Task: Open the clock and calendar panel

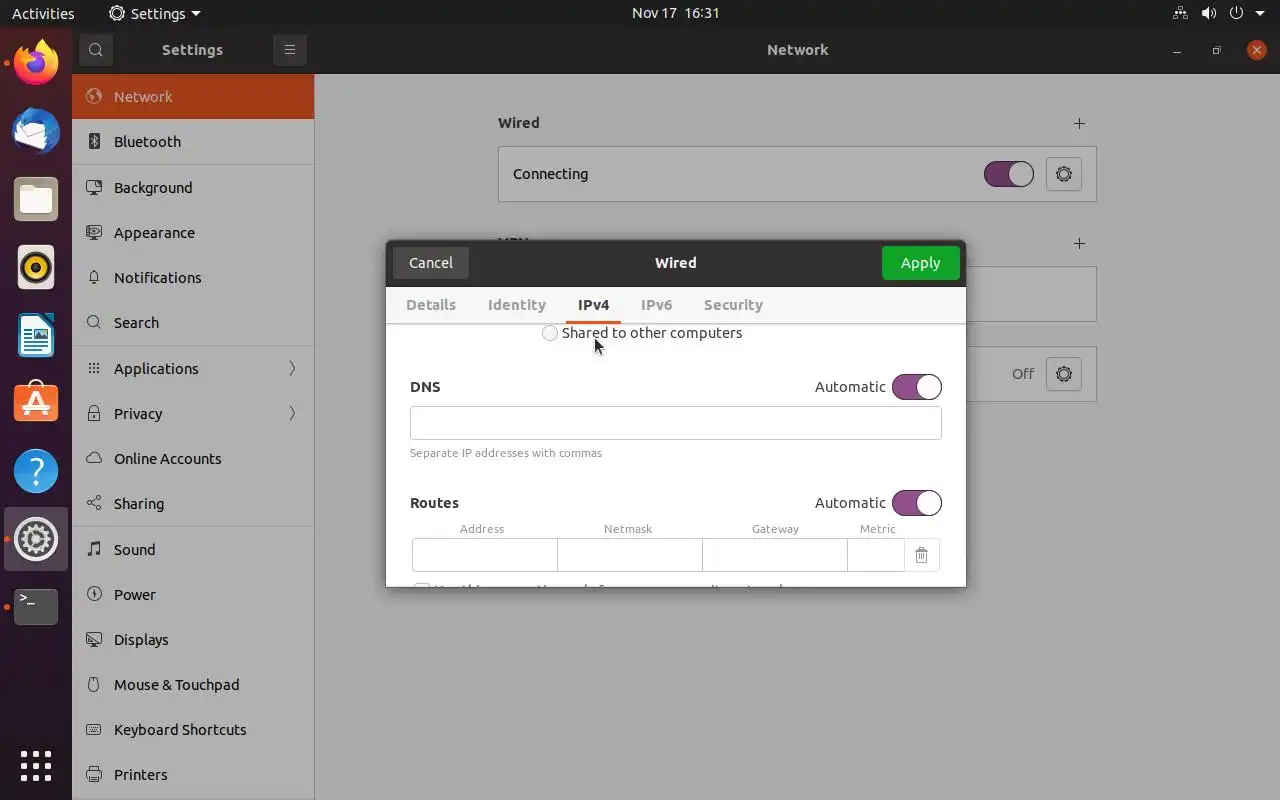Action: (x=676, y=13)
